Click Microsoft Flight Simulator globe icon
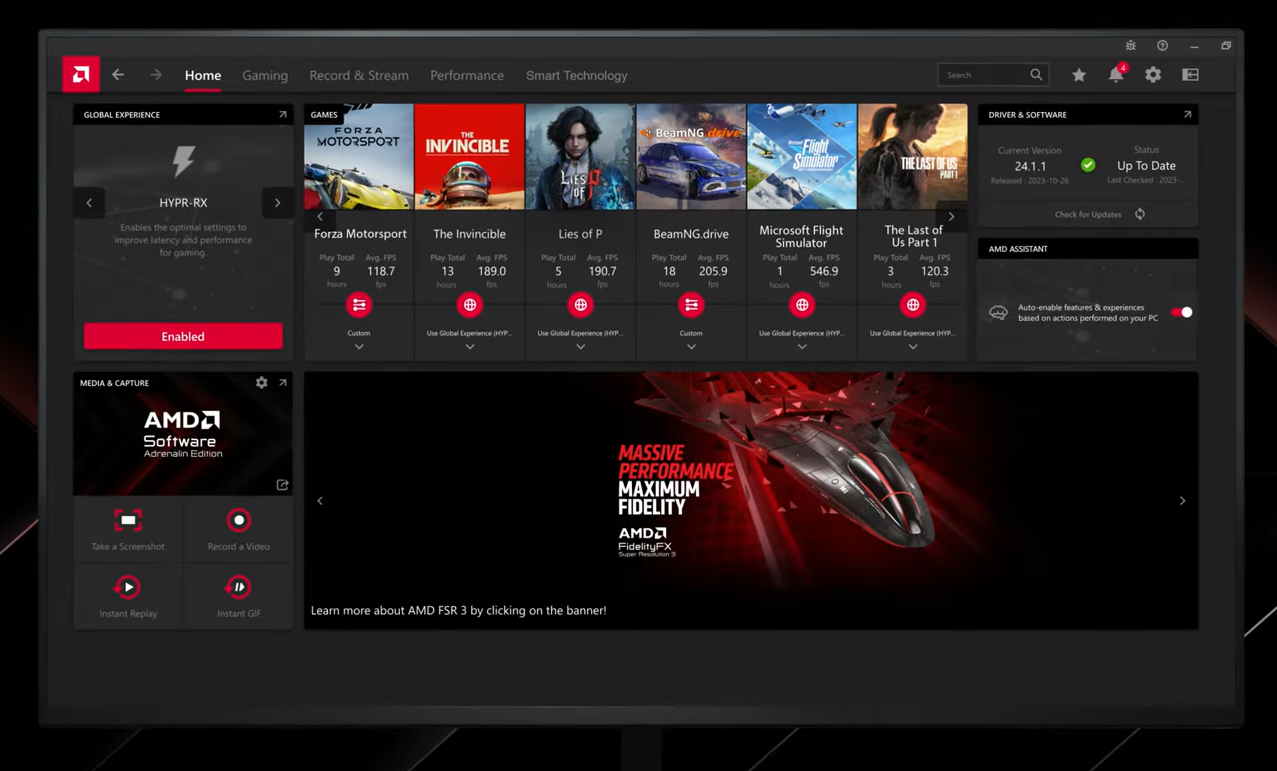This screenshot has height=771, width=1277. point(802,305)
